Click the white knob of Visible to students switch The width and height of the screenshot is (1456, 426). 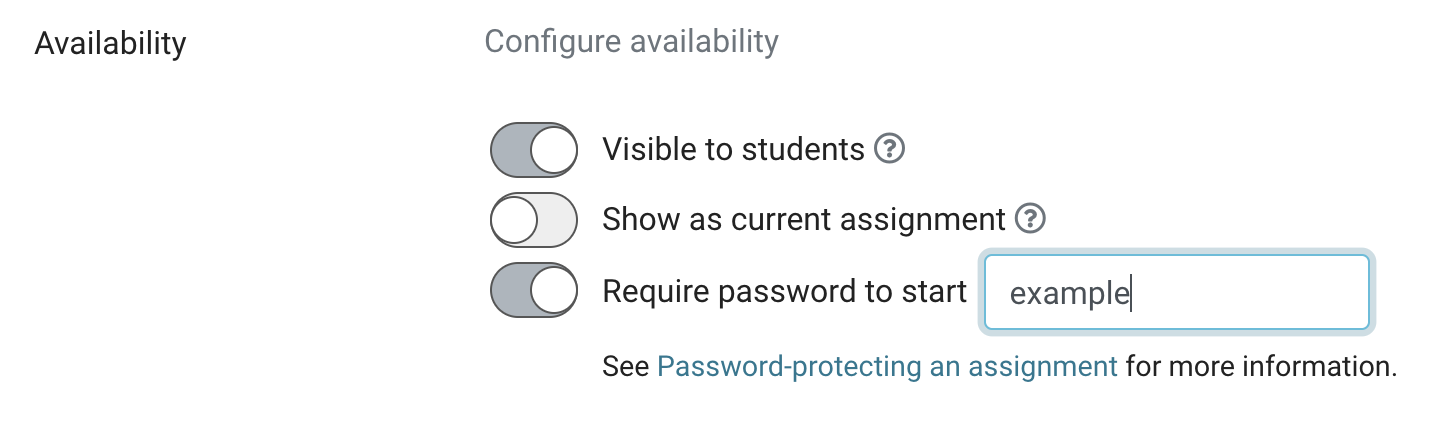[x=553, y=150]
